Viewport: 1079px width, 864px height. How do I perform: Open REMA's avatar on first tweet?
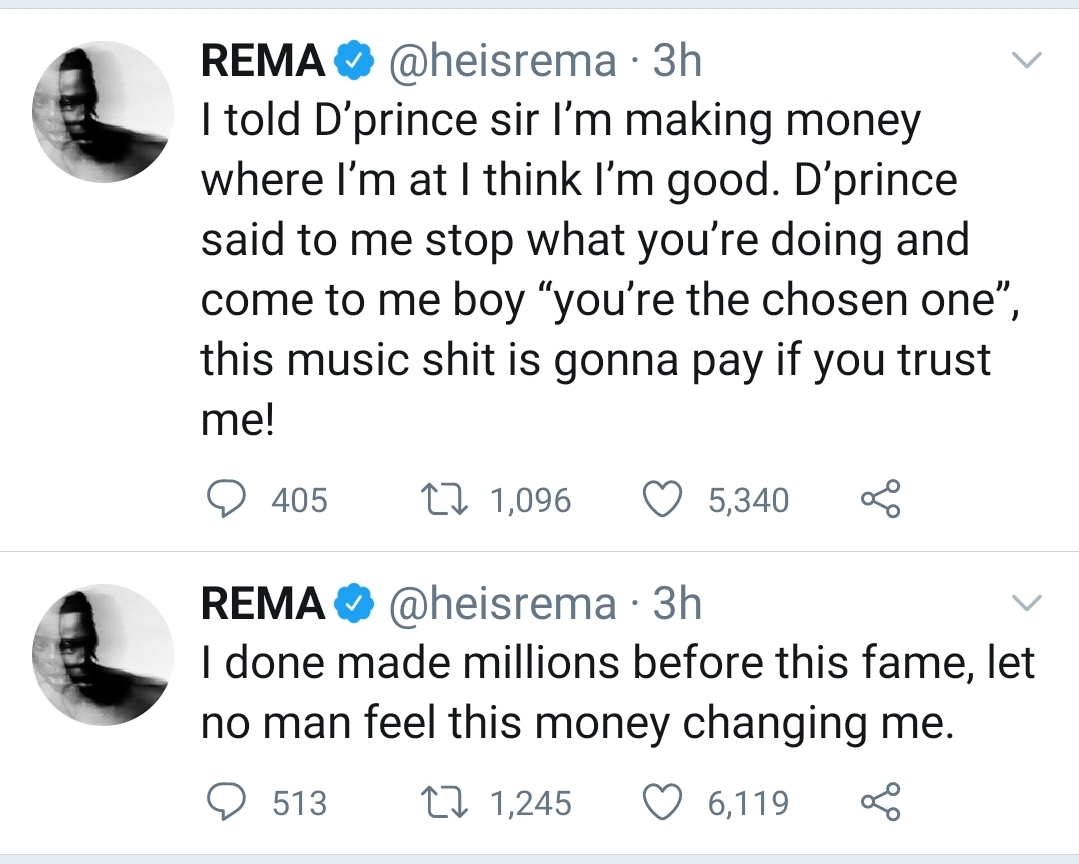click(x=101, y=112)
